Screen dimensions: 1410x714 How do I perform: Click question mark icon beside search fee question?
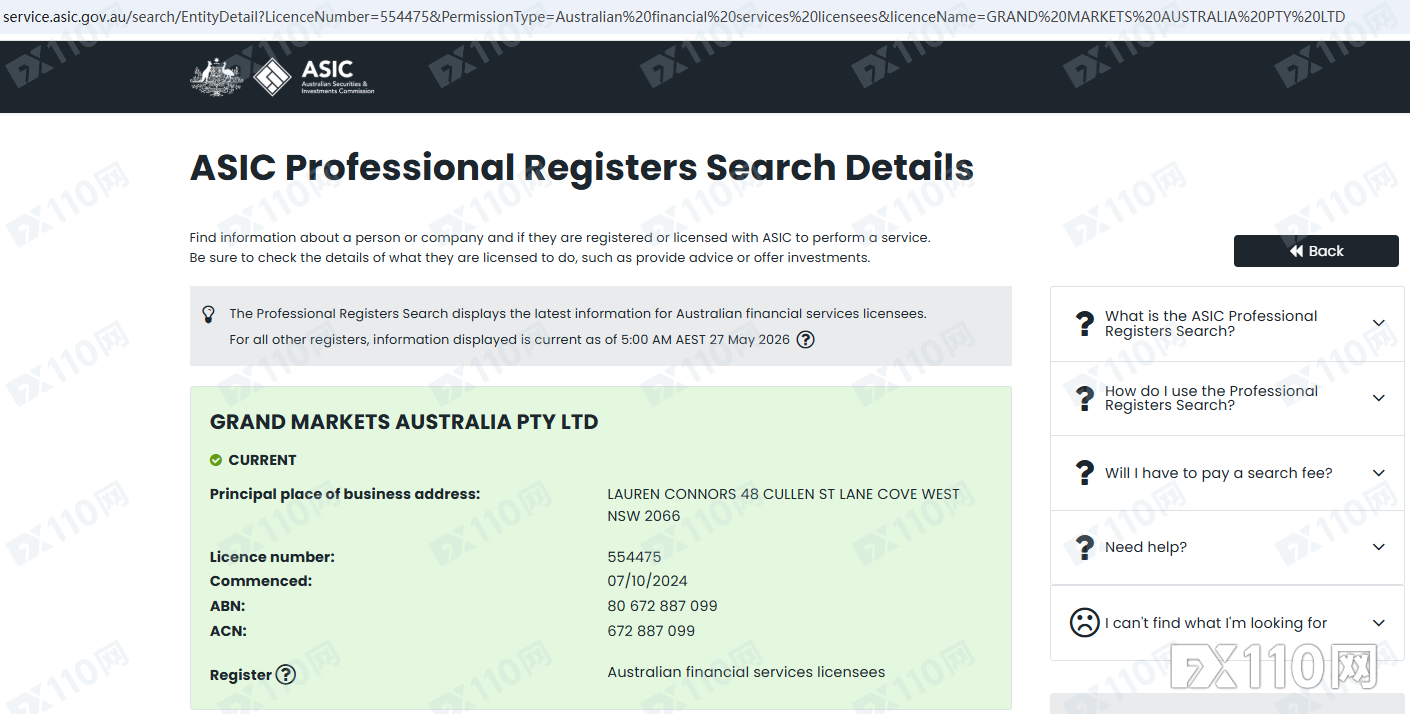pos(1084,473)
